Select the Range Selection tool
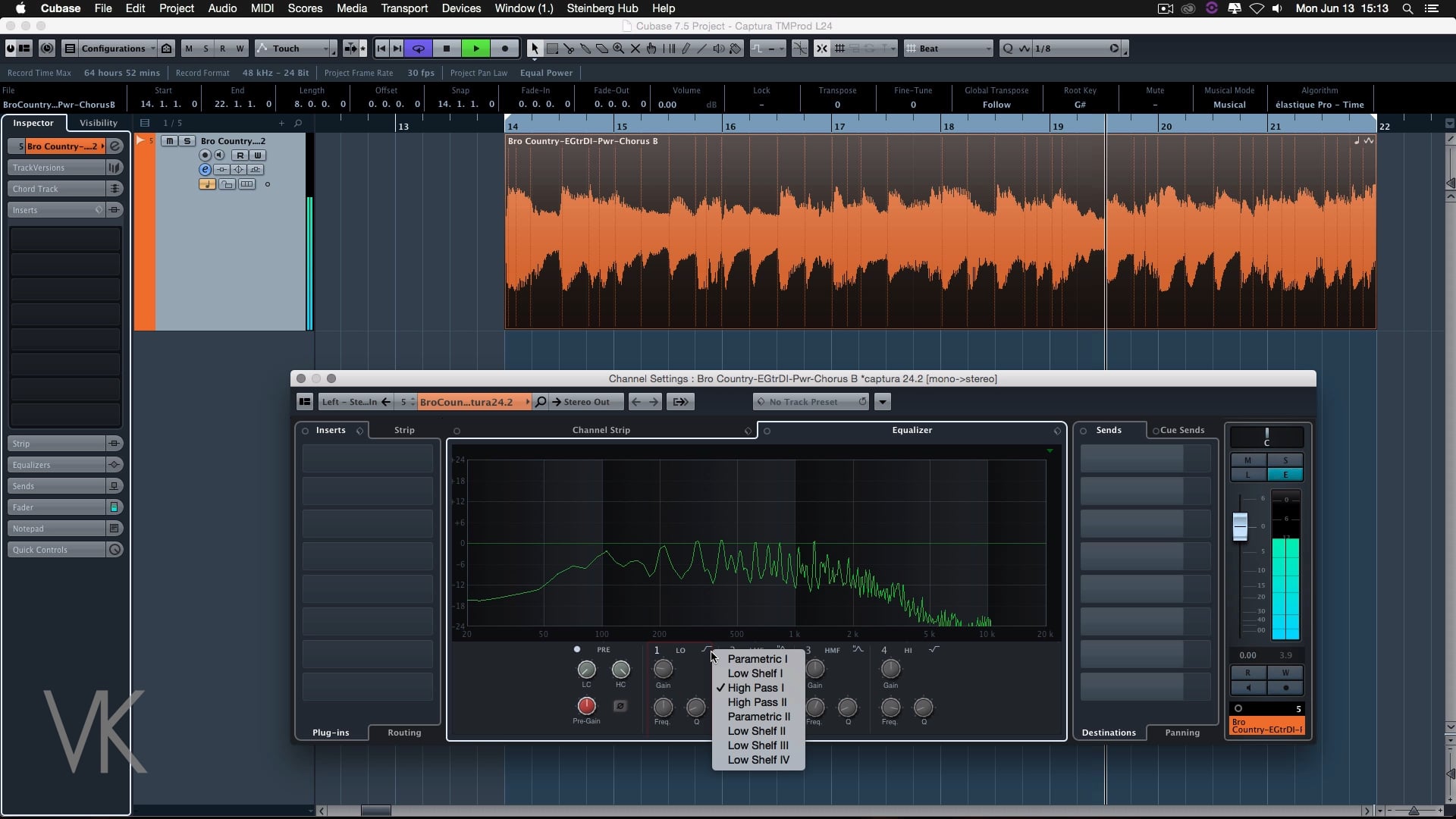This screenshot has height=819, width=1456. click(x=552, y=49)
